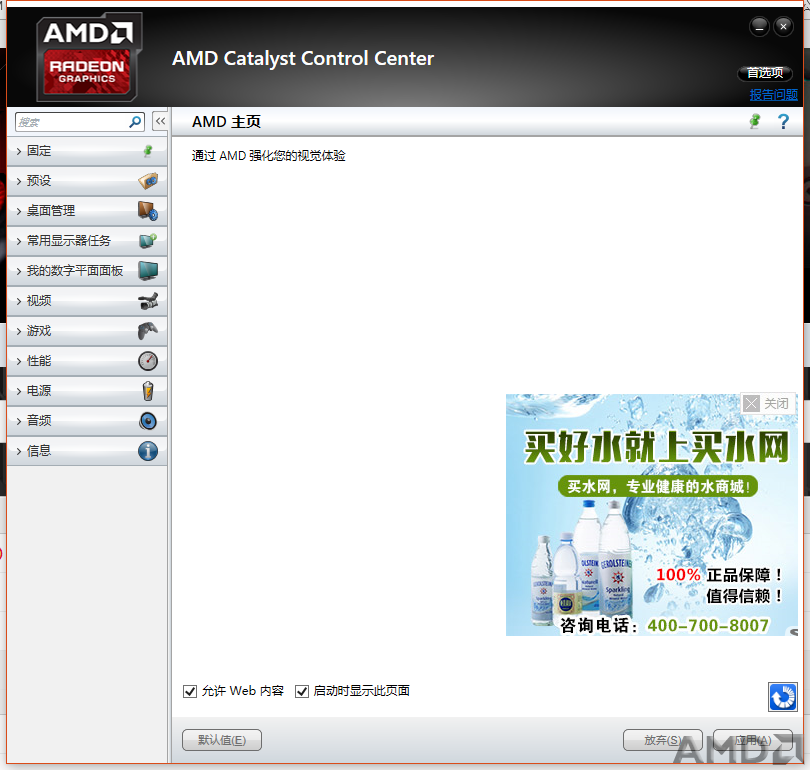Select the 性能 menu label
The image size is (810, 770).
(x=39, y=360)
